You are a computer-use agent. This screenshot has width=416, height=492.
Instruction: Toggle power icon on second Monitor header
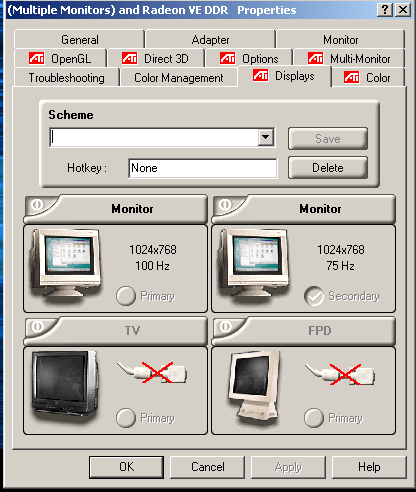[x=226, y=204]
